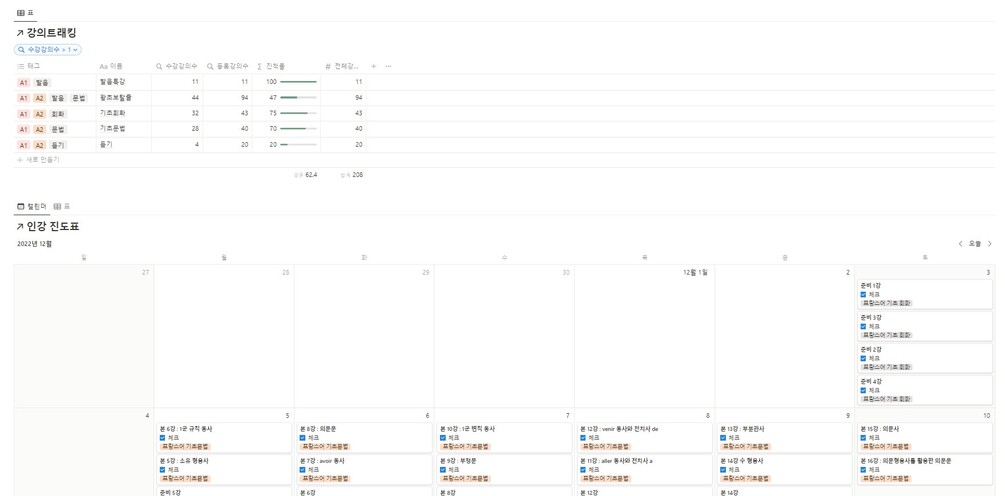Image resolution: width=1005 pixels, height=496 pixels.
Task: Switch to 표 tab beside 캘린더
Action: (62, 206)
